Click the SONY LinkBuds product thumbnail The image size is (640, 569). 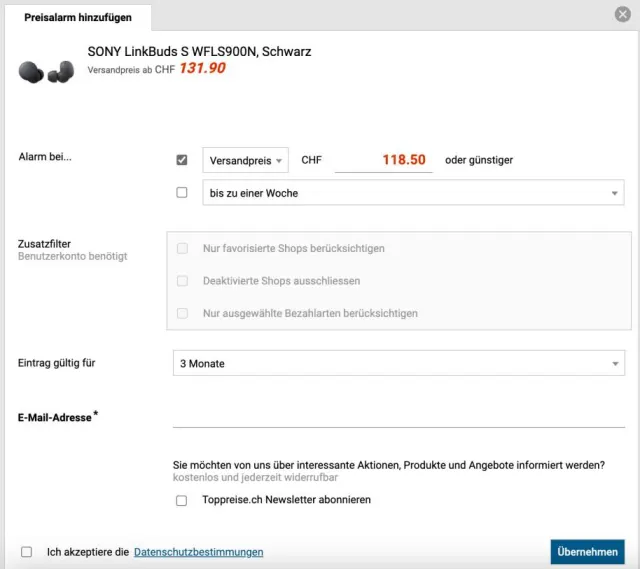point(46,71)
